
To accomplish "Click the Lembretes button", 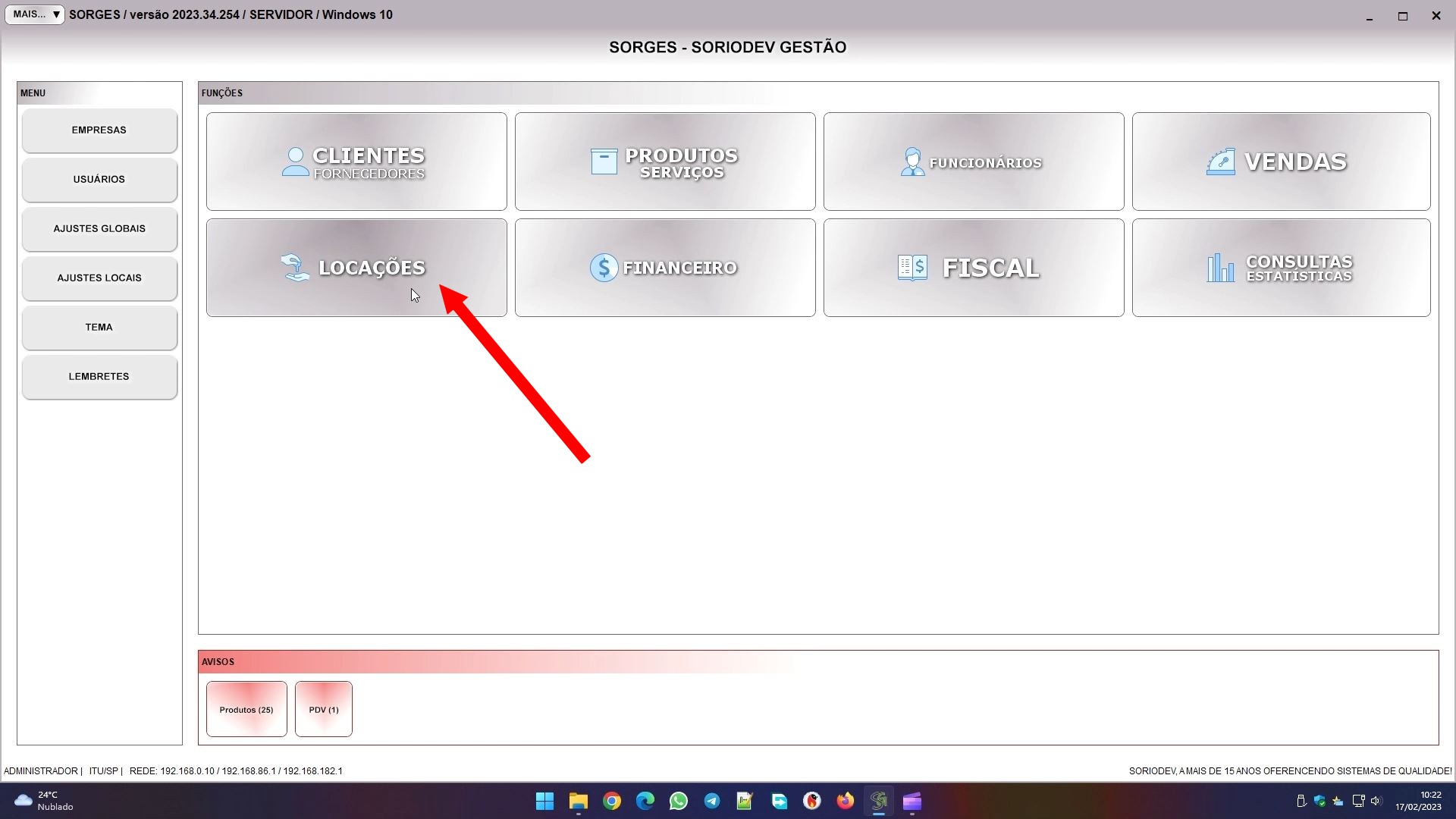I will pyautogui.click(x=99, y=377).
